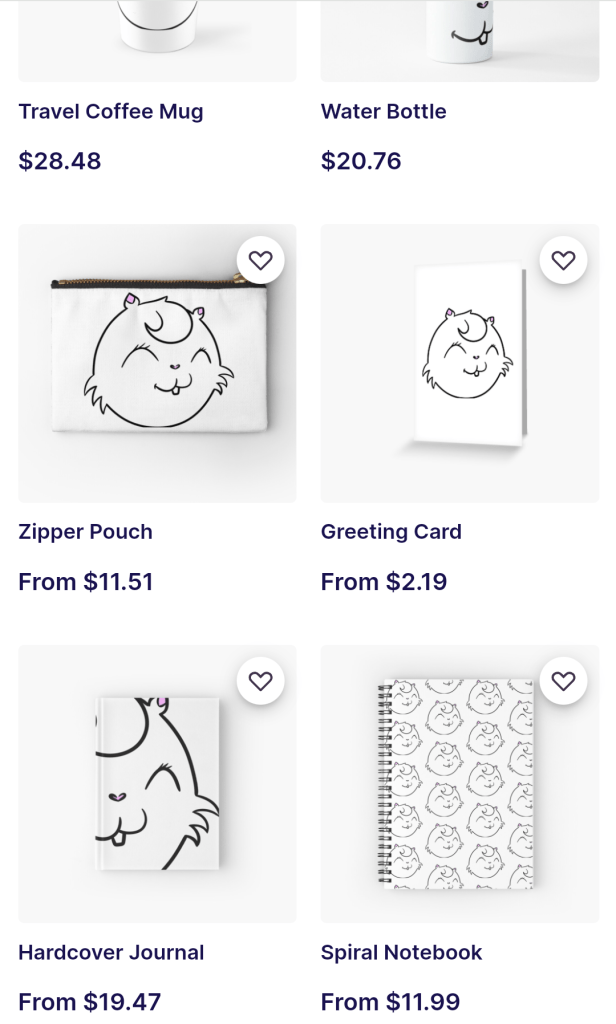This screenshot has height=1024, width=616.
Task: Open the Zipper Pouch product image
Action: (x=157, y=363)
